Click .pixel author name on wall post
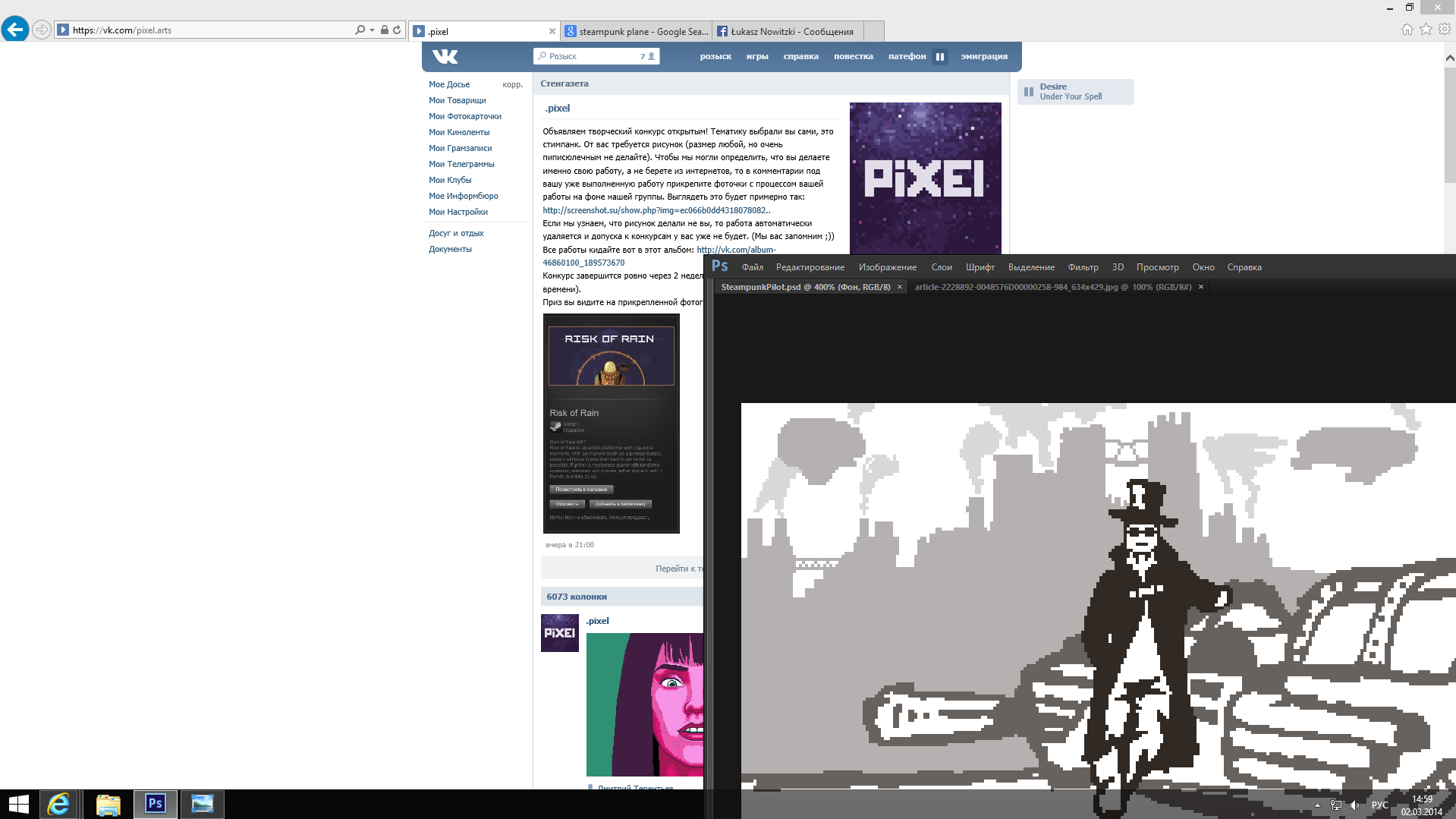The image size is (1456, 819). click(597, 621)
